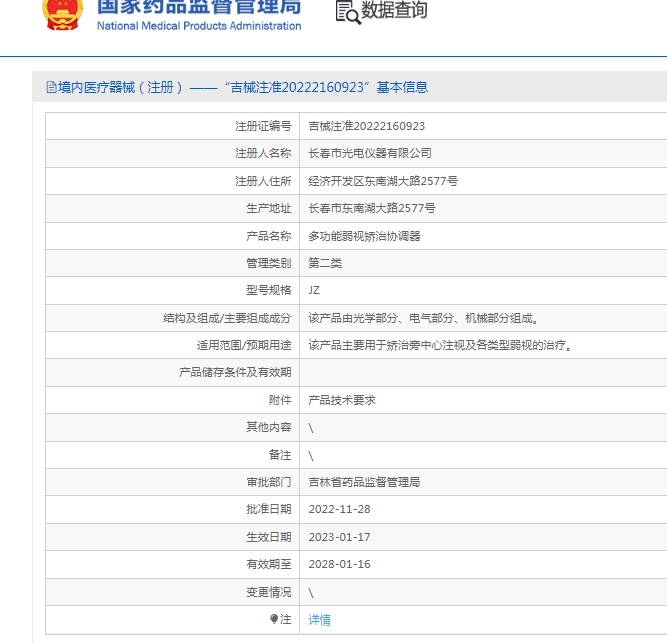Screen dimensions: 667x643
Task: Select management class value 第二类
Action: click(325, 263)
